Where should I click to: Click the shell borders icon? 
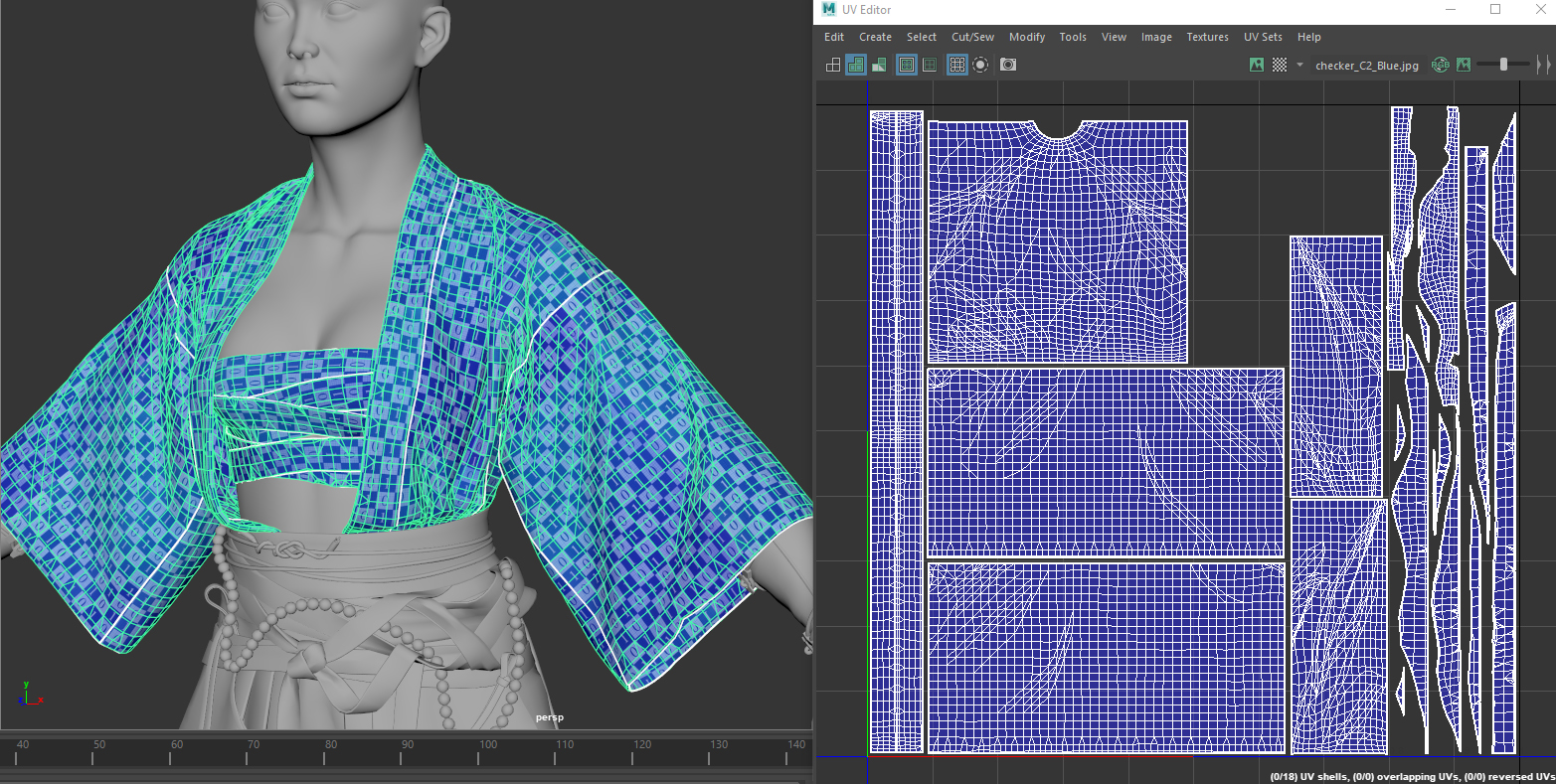(930, 65)
